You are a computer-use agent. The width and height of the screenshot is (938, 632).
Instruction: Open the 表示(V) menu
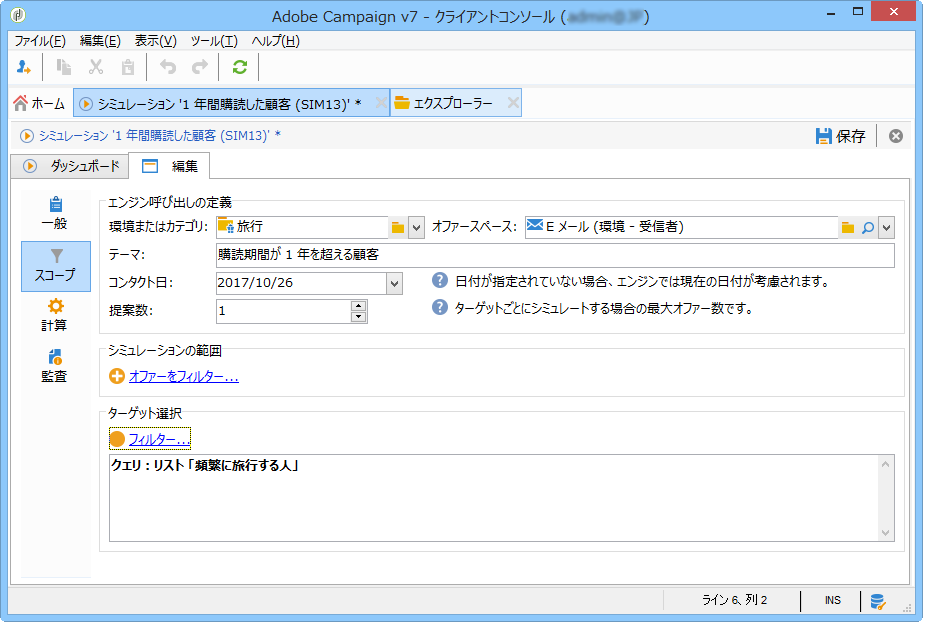click(156, 41)
